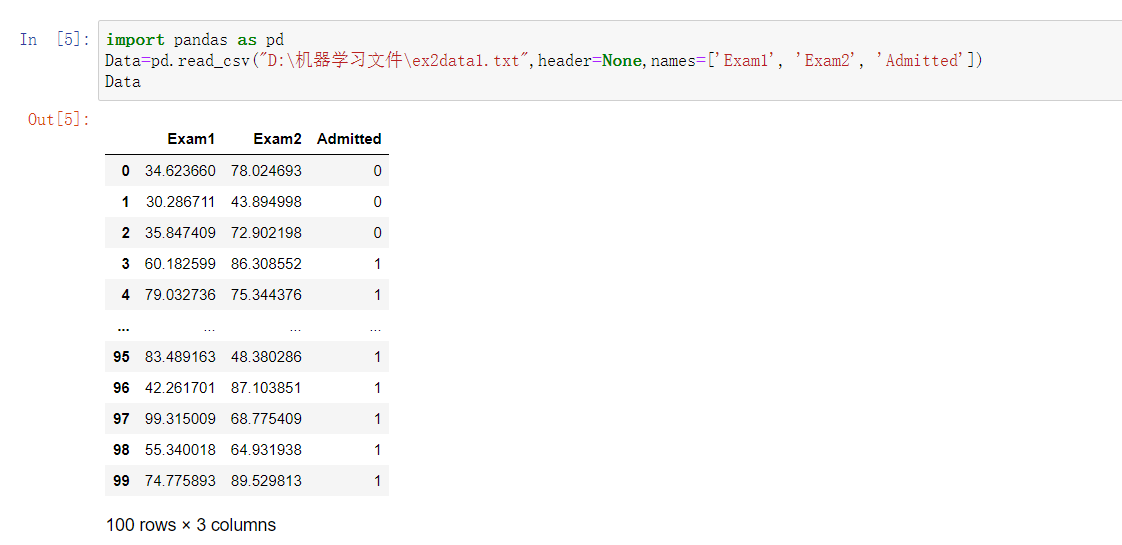Screen dimensions: 1122x545
Task: Click the import pandas line in code cell
Action: pos(195,40)
